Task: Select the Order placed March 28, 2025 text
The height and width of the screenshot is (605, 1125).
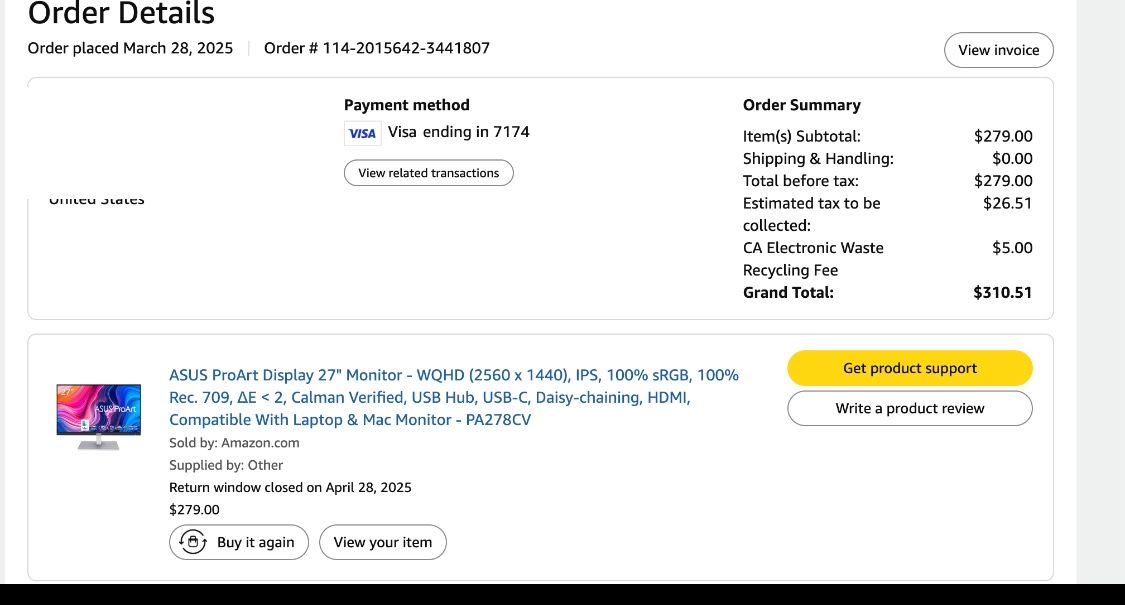Action: pyautogui.click(x=128, y=47)
